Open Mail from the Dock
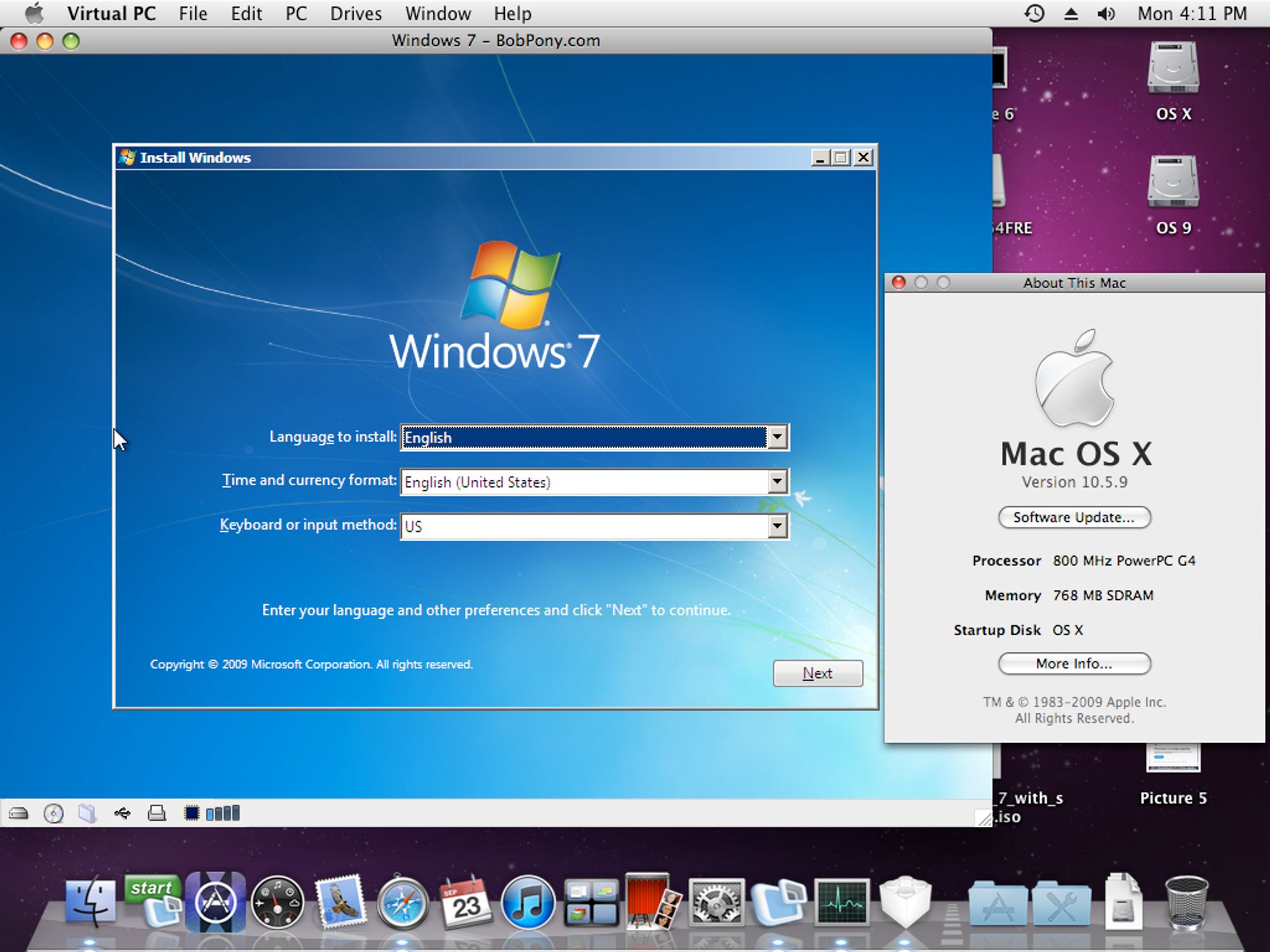 pos(340,901)
